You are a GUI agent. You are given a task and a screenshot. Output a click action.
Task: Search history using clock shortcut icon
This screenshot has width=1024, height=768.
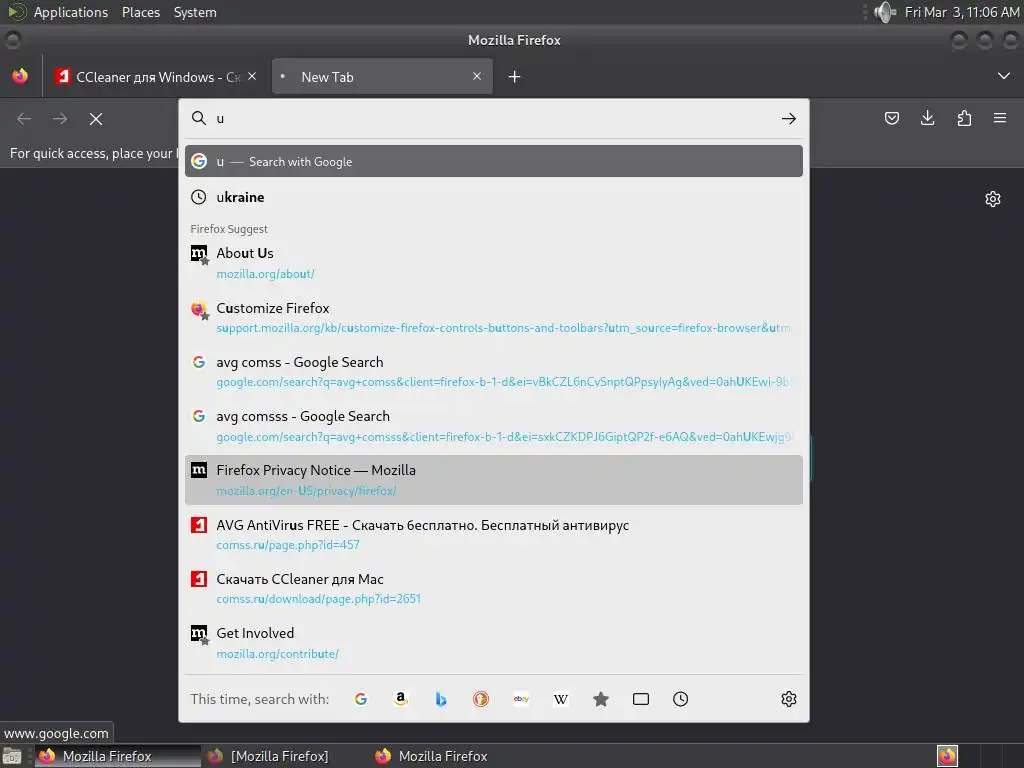click(x=680, y=699)
